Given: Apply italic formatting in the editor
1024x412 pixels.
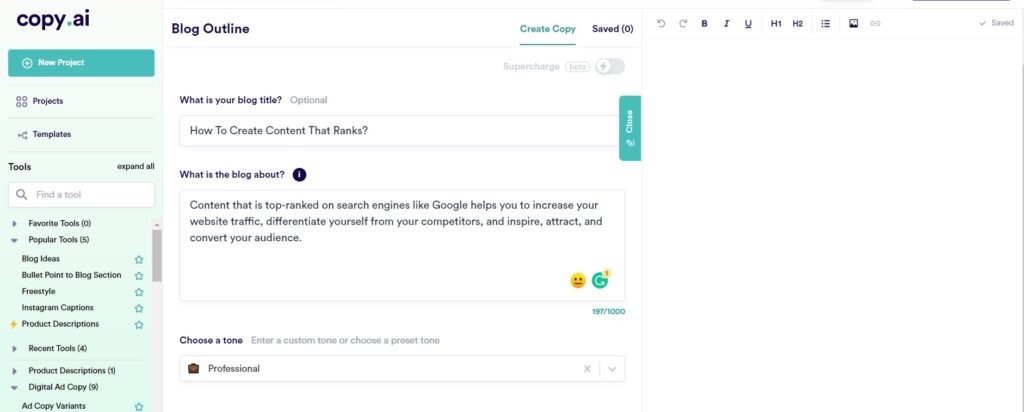Looking at the screenshot, I should coord(726,24).
